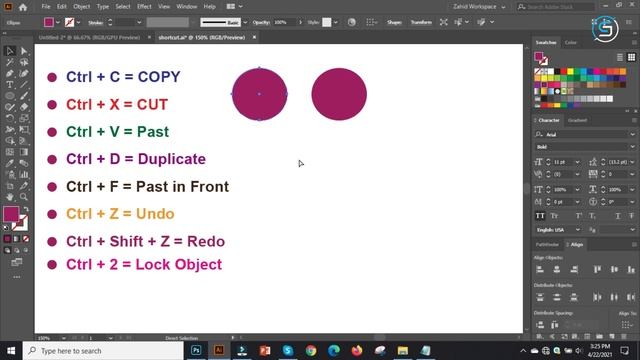
Task: Click Vertical Distribute Top in Distribute Objects
Action: pyautogui.click(x=540, y=297)
